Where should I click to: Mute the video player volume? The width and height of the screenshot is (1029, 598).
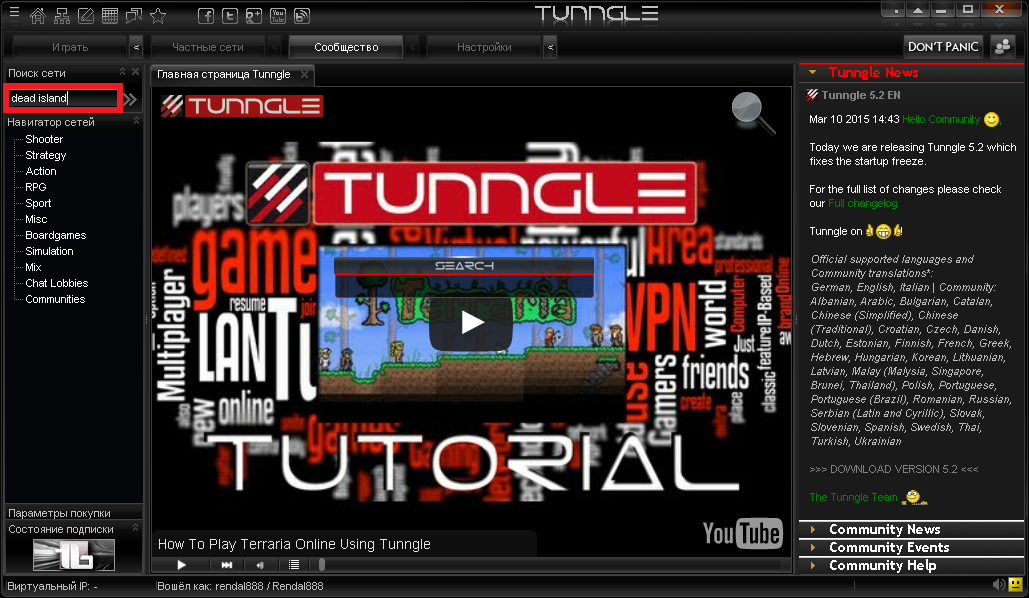(x=260, y=565)
